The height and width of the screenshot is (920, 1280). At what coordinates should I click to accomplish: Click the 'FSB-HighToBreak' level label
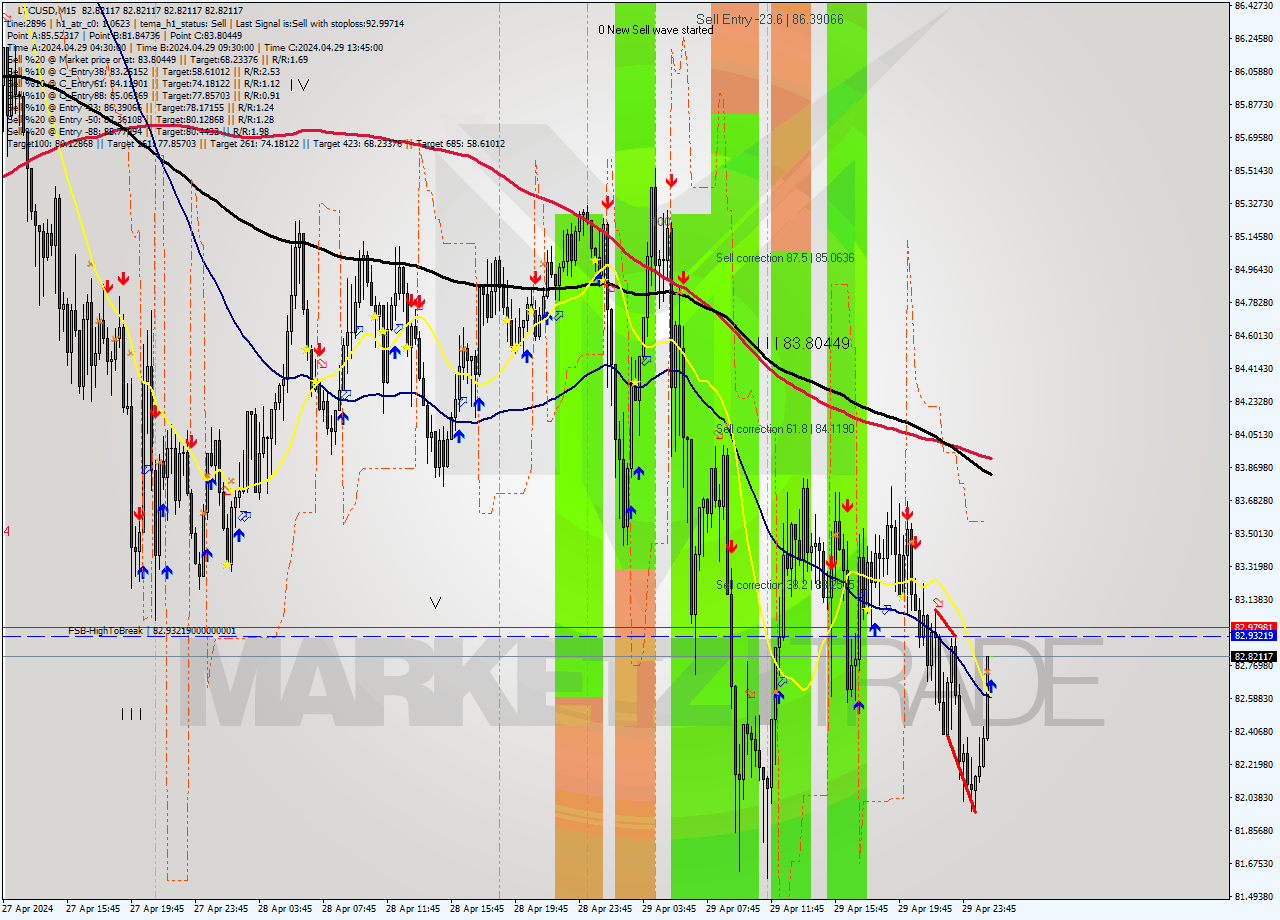point(152,631)
